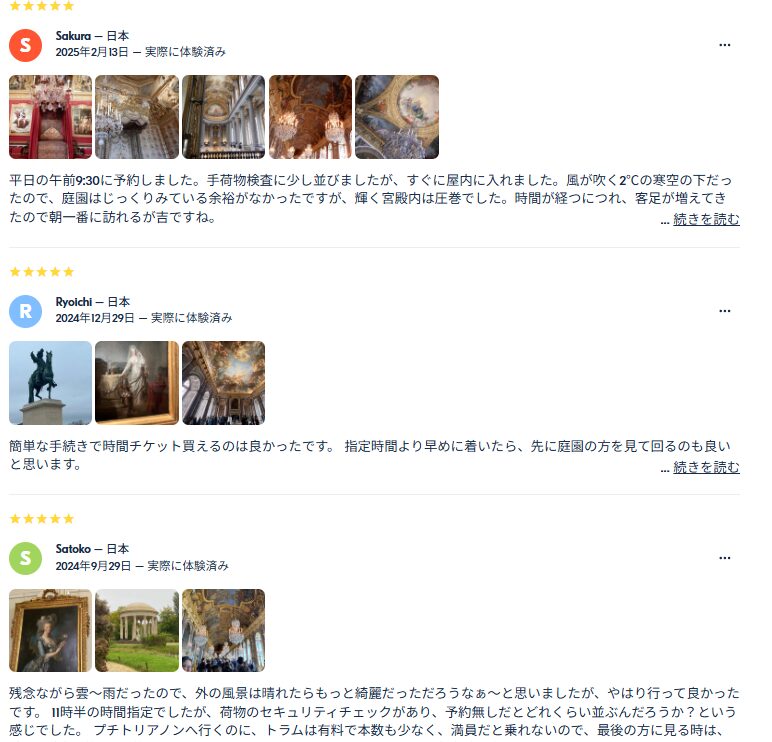Click the star rating above Satoko's review

(42, 518)
